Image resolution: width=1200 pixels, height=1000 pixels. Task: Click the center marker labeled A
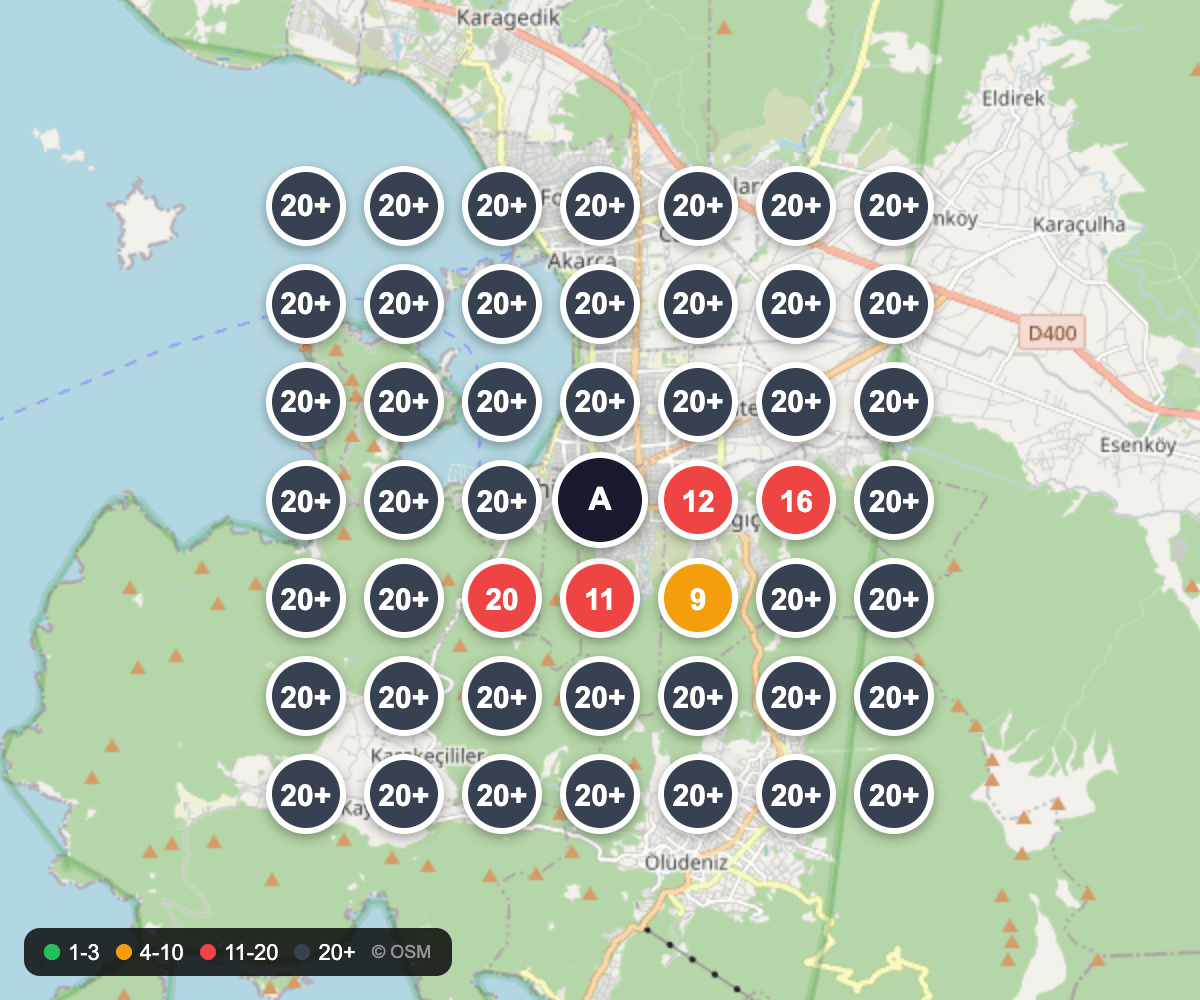600,500
